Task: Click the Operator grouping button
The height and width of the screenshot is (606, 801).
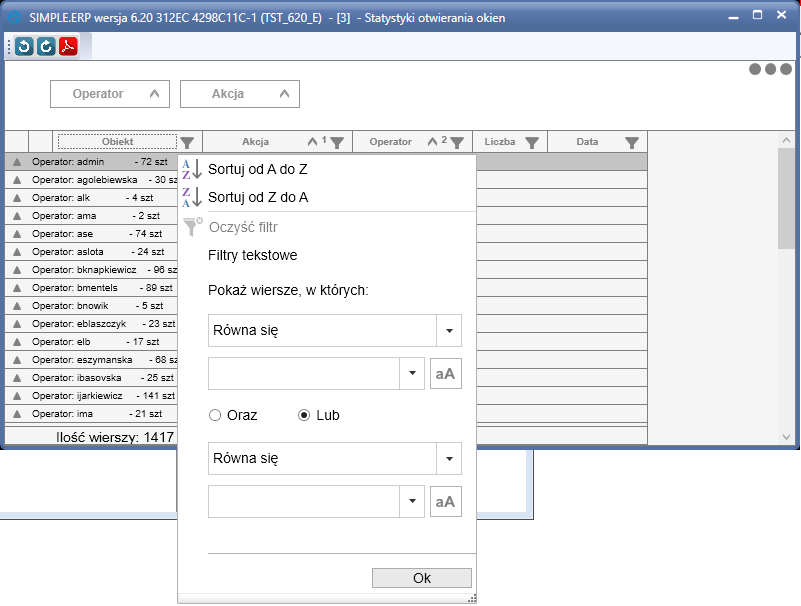Action: pyautogui.click(x=110, y=94)
